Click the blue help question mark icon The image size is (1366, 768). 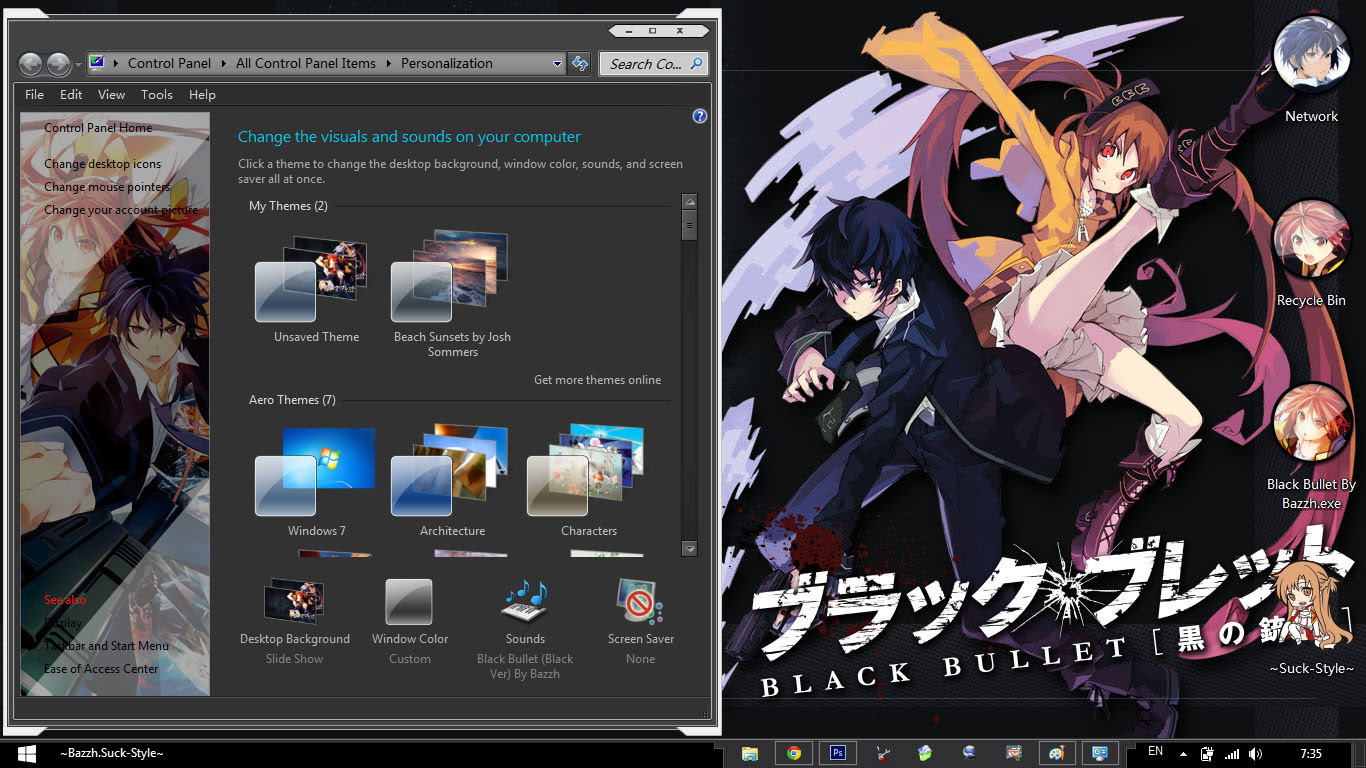pyautogui.click(x=700, y=116)
